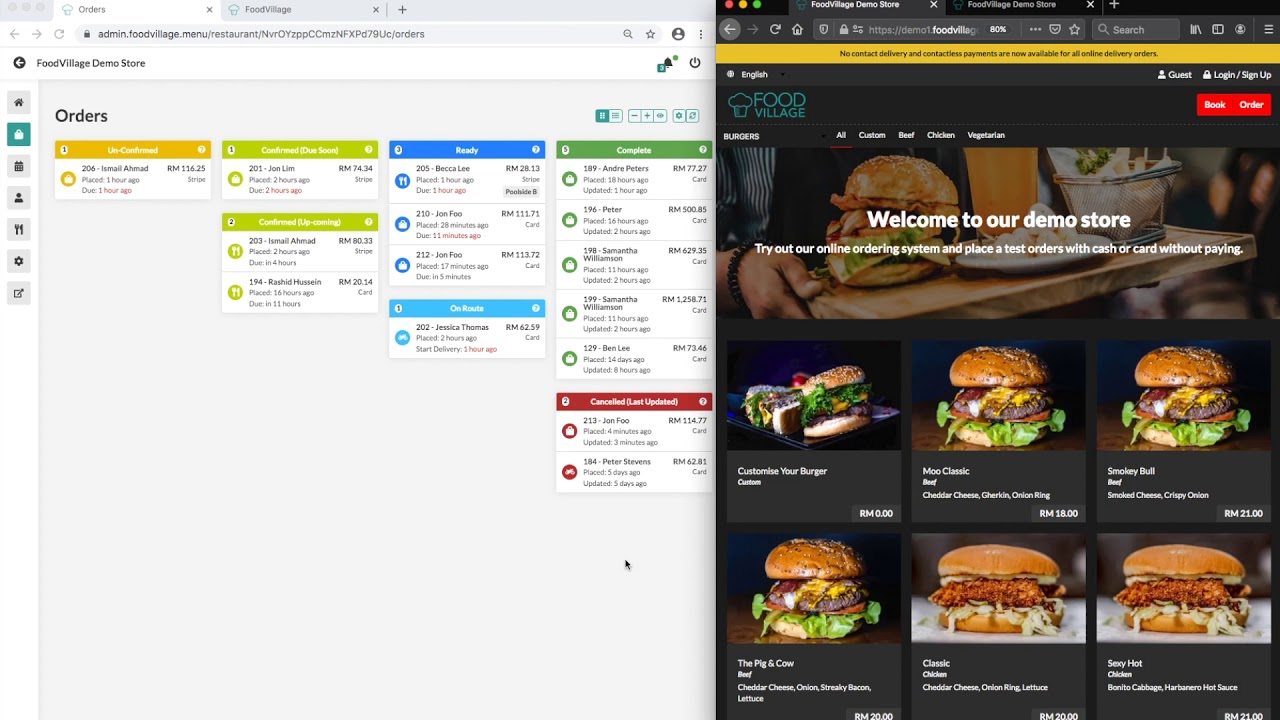
Task: Open order 205 - Becca Lee
Action: [x=467, y=180]
